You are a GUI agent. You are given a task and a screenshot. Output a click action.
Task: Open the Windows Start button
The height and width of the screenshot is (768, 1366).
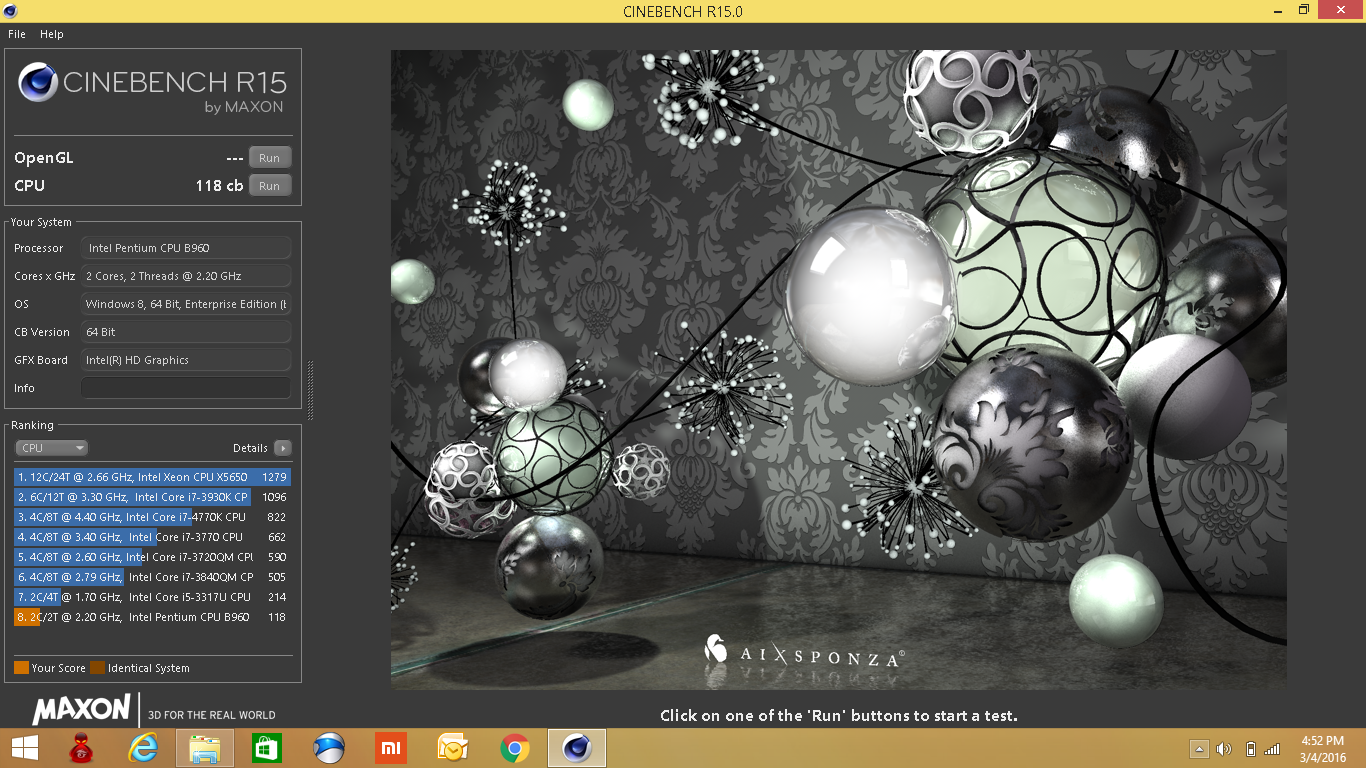pyautogui.click(x=24, y=748)
